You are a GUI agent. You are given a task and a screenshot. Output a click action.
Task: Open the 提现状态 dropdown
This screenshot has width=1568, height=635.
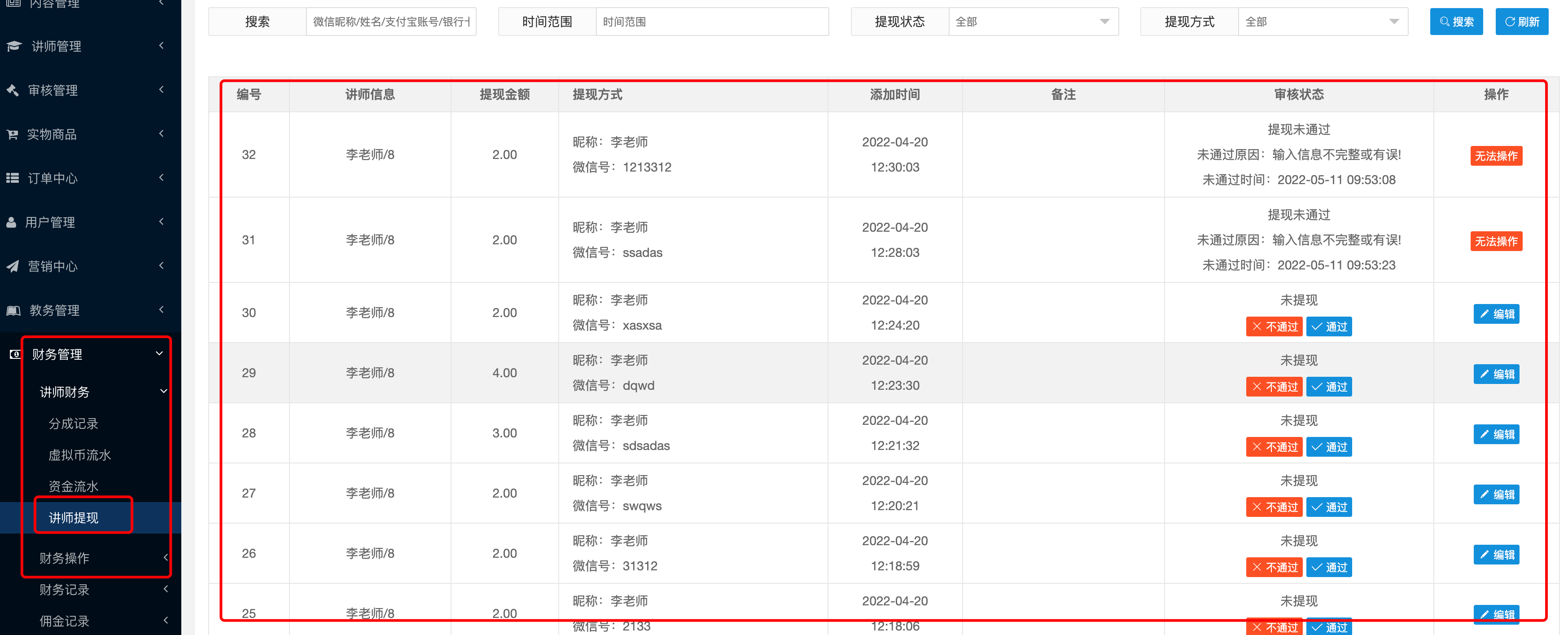click(x=1034, y=22)
